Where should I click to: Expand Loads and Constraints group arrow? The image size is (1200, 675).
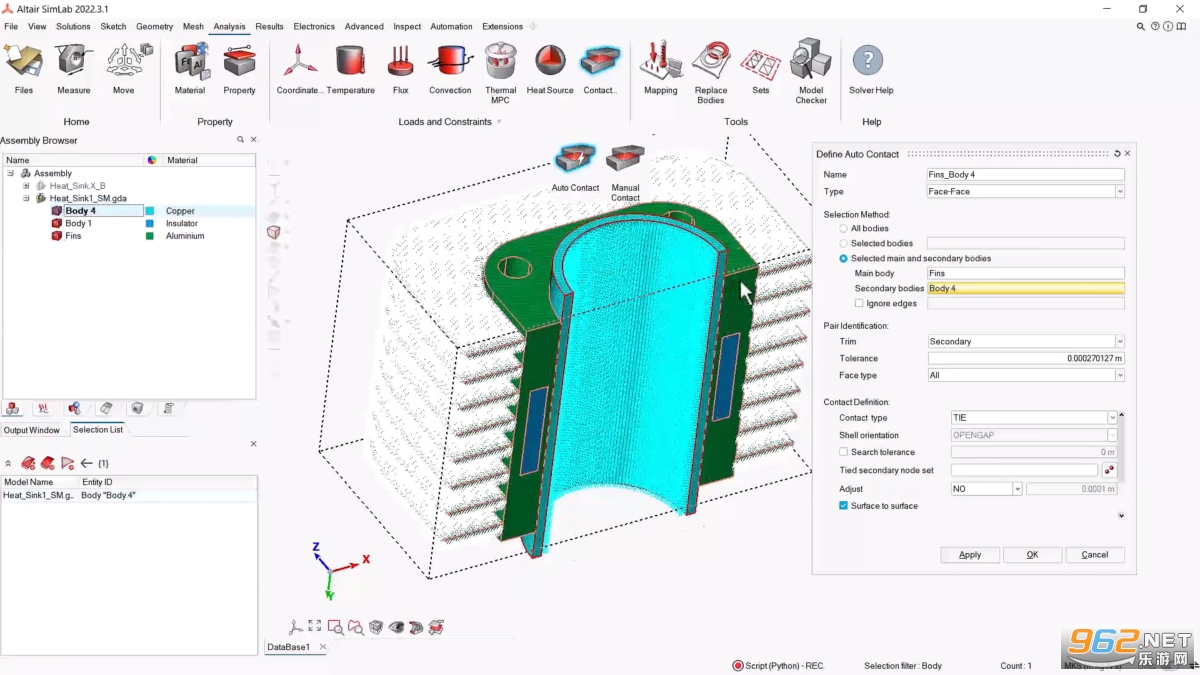point(499,122)
